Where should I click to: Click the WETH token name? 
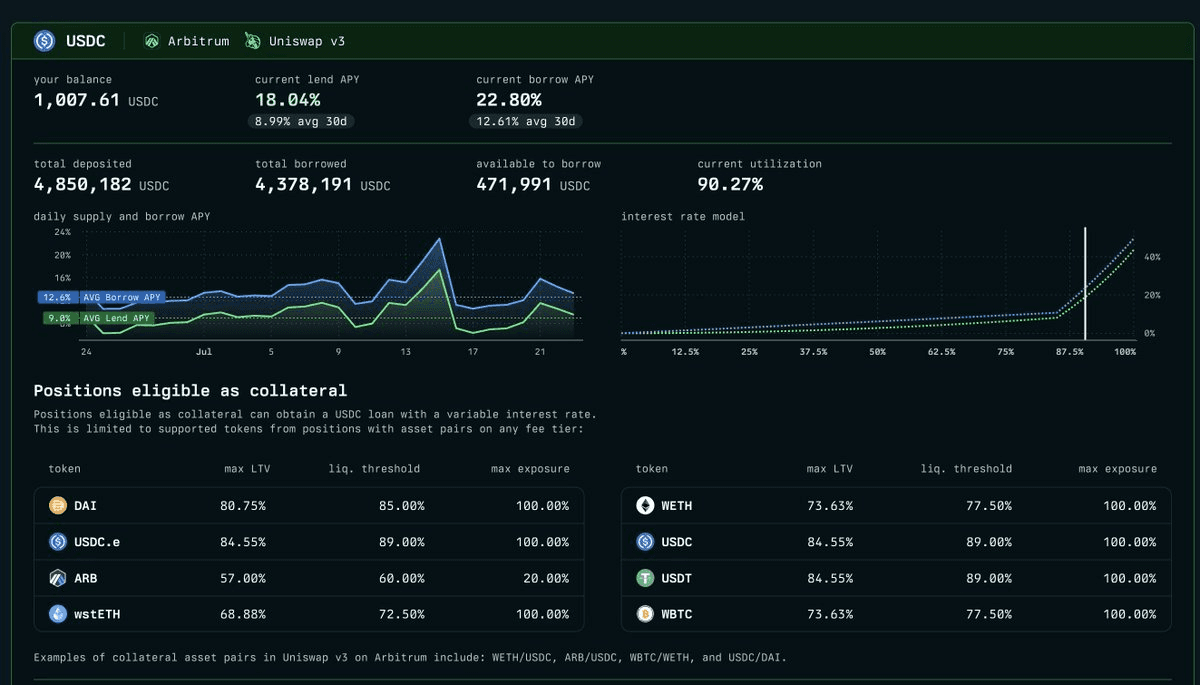[677, 506]
